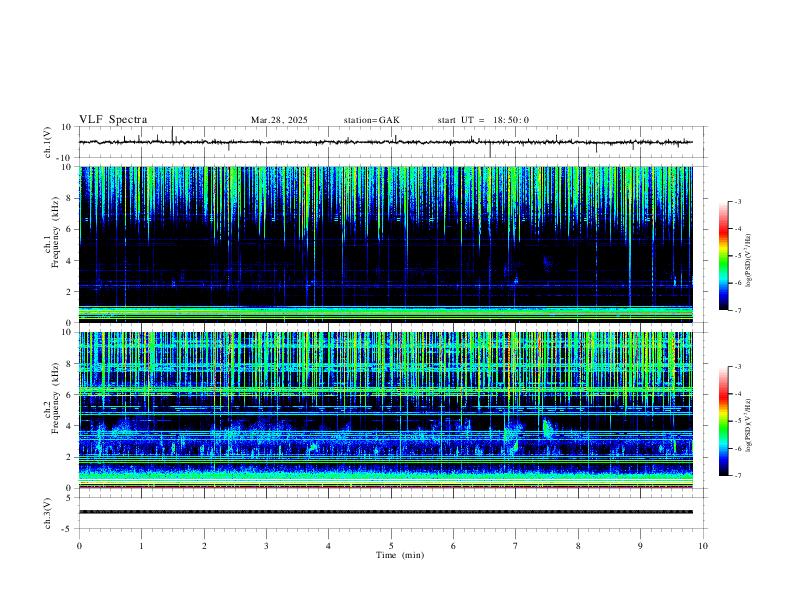Image resolution: width=792 pixels, height=612 pixels.
Task: Click the bright burst in ch.2 spectrogram near minute 7
Action: tap(514, 436)
